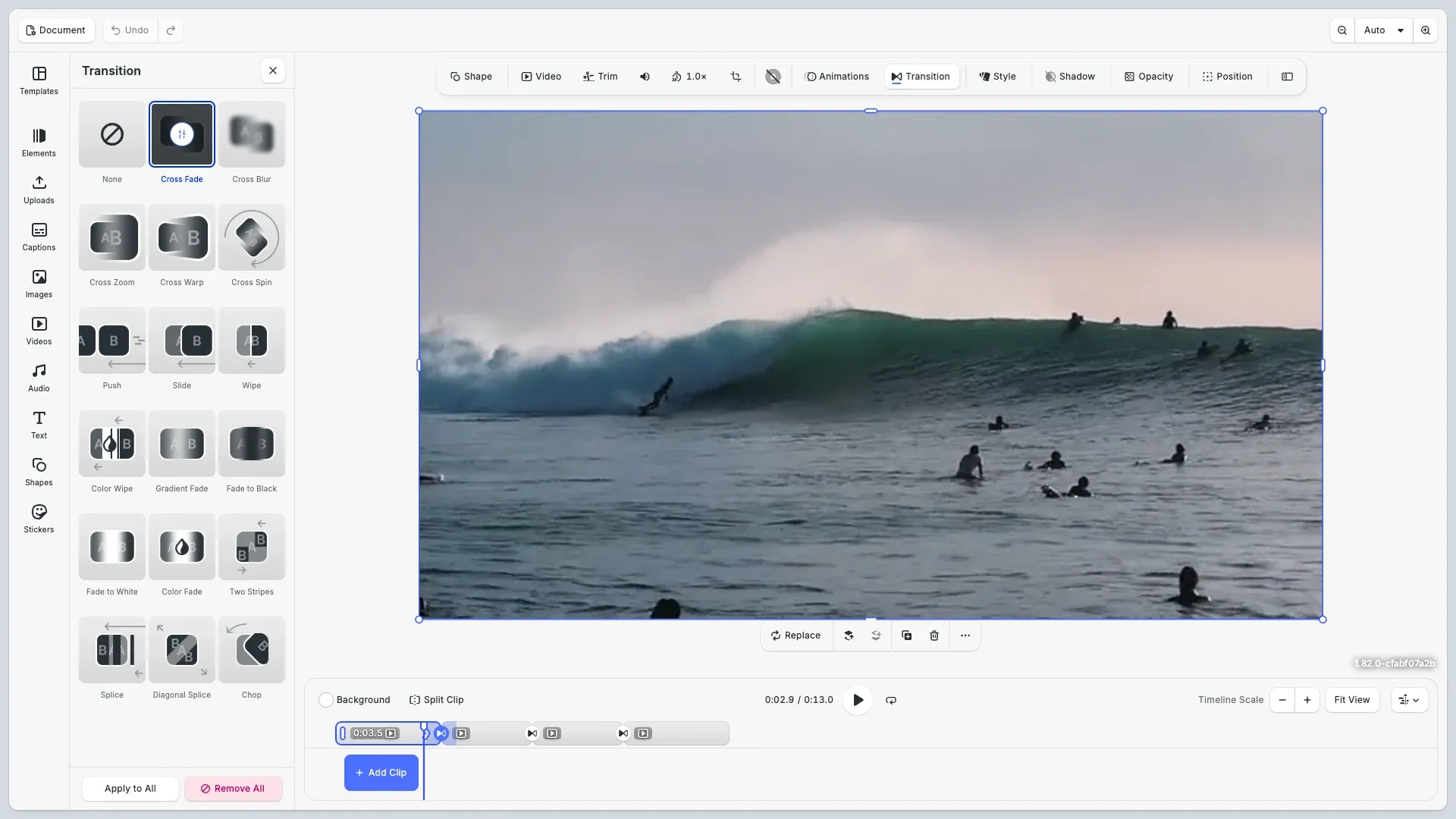Open the Templates sidebar panel
The width and height of the screenshot is (1456, 819).
coord(39,80)
